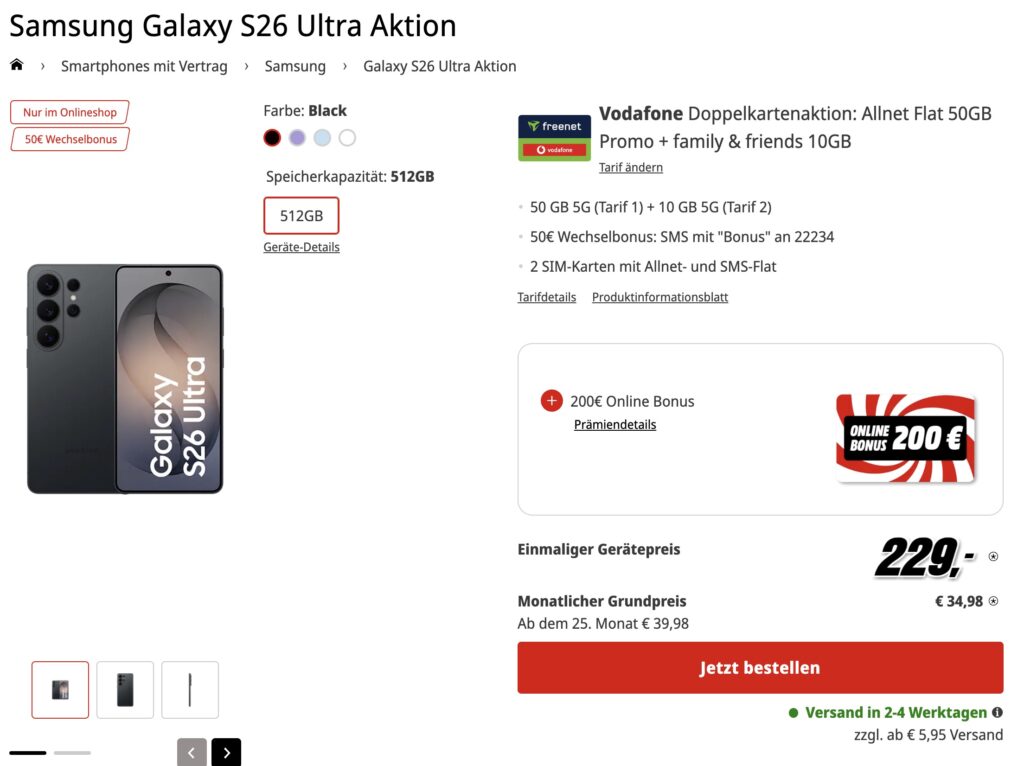Click the Tarif ändern link
This screenshot has width=1024, height=766.
[x=630, y=167]
